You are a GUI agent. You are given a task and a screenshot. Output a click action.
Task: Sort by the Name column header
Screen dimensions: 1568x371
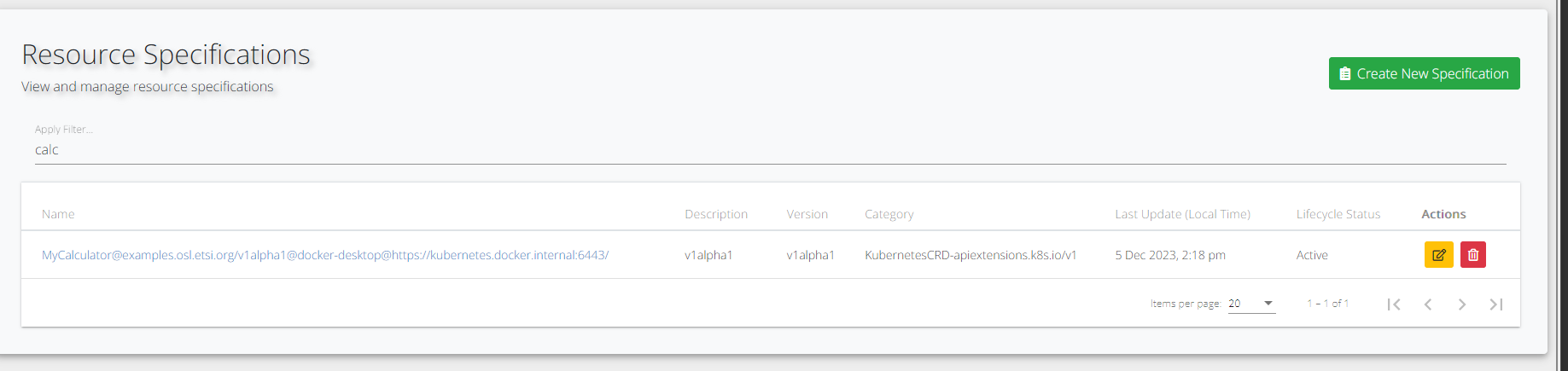pos(58,214)
